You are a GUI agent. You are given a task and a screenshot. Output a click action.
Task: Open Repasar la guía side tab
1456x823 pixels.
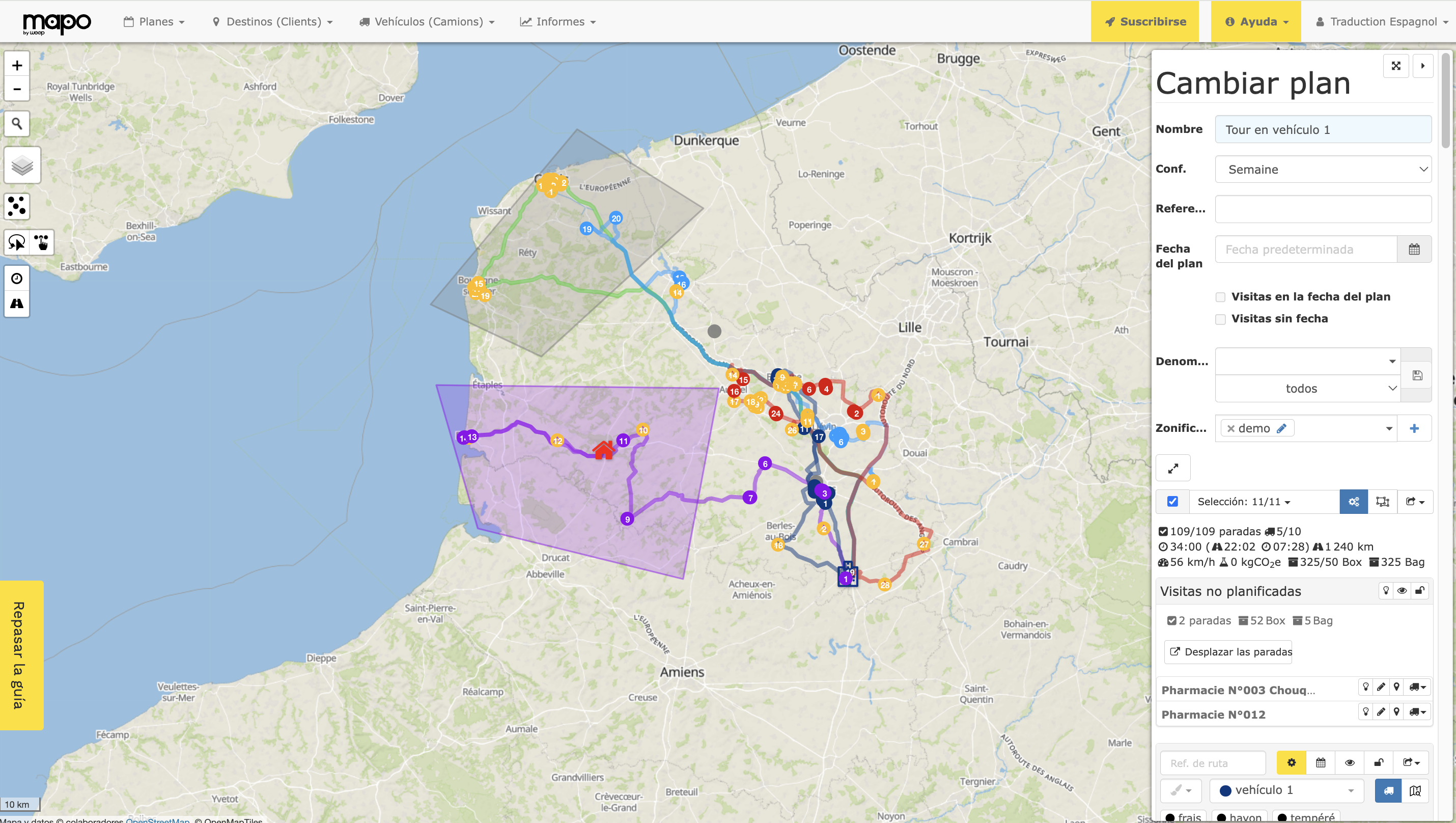coord(21,655)
